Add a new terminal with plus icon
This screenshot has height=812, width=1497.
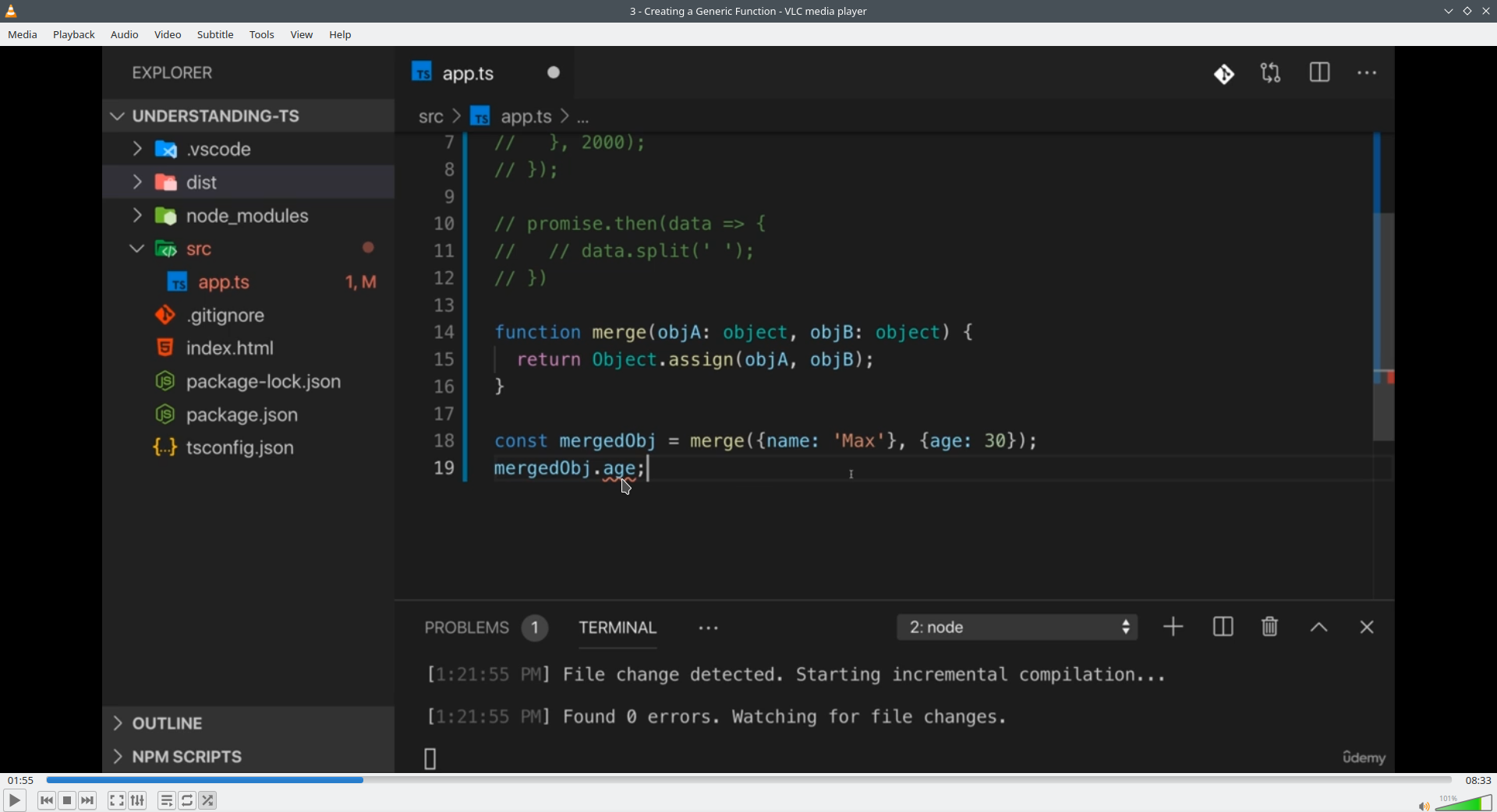(x=1173, y=627)
